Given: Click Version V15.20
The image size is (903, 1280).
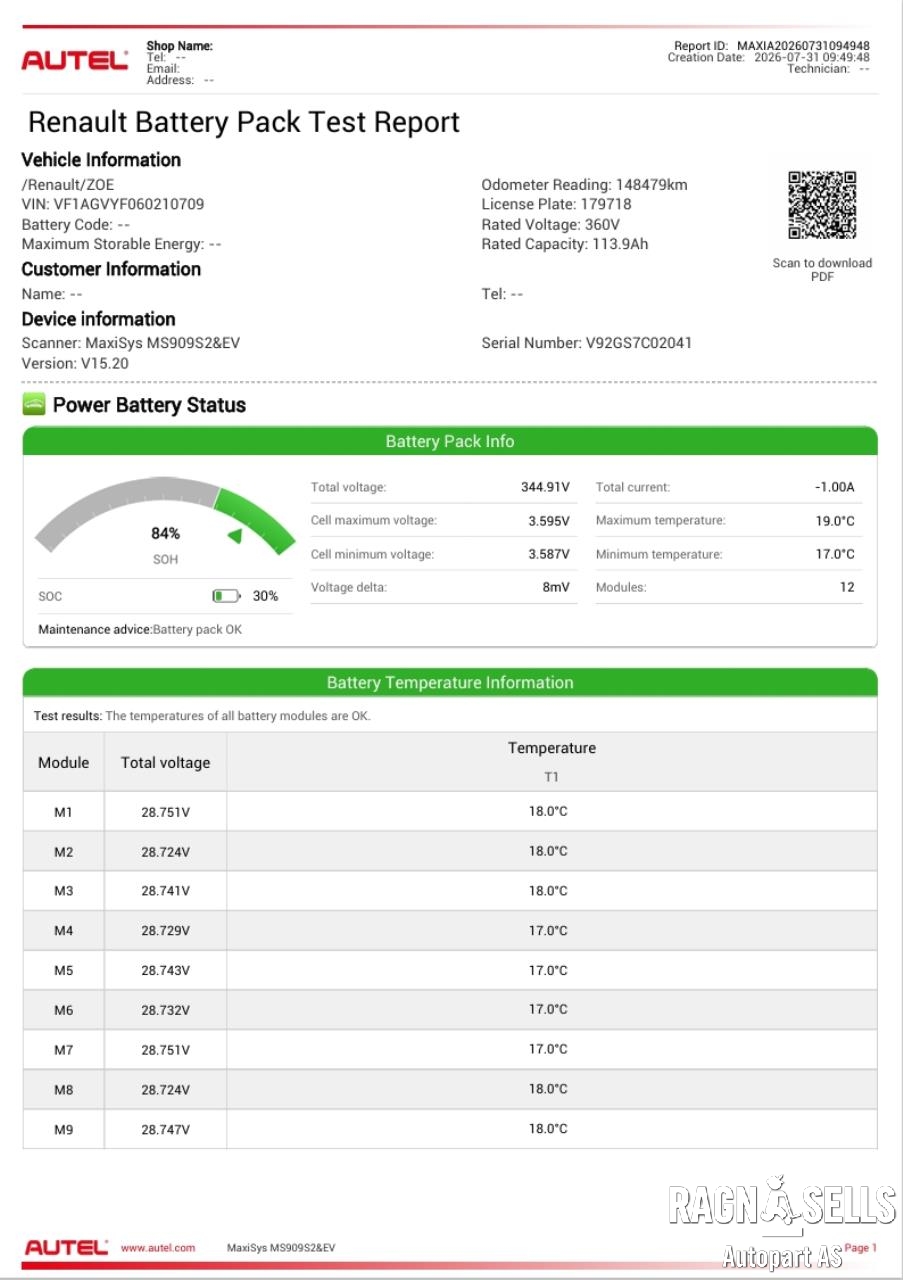Looking at the screenshot, I should point(75,363).
